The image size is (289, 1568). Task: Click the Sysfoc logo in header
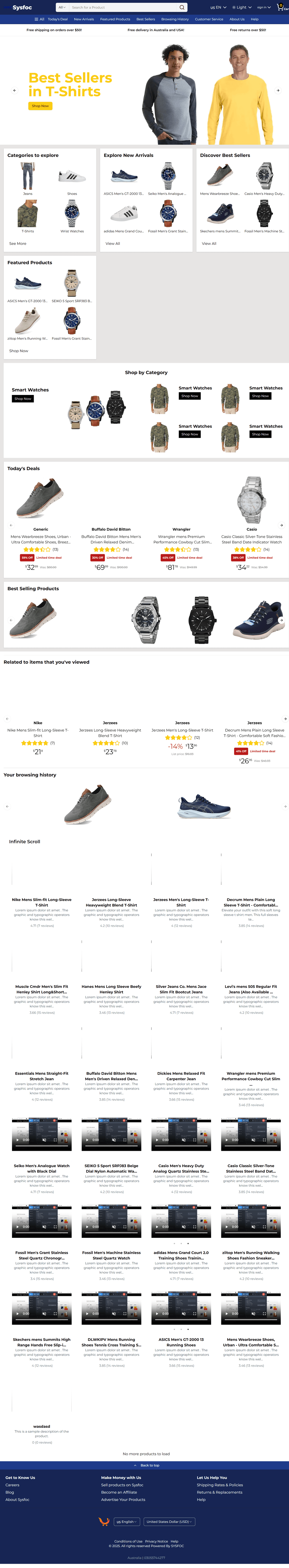coord(22,7)
